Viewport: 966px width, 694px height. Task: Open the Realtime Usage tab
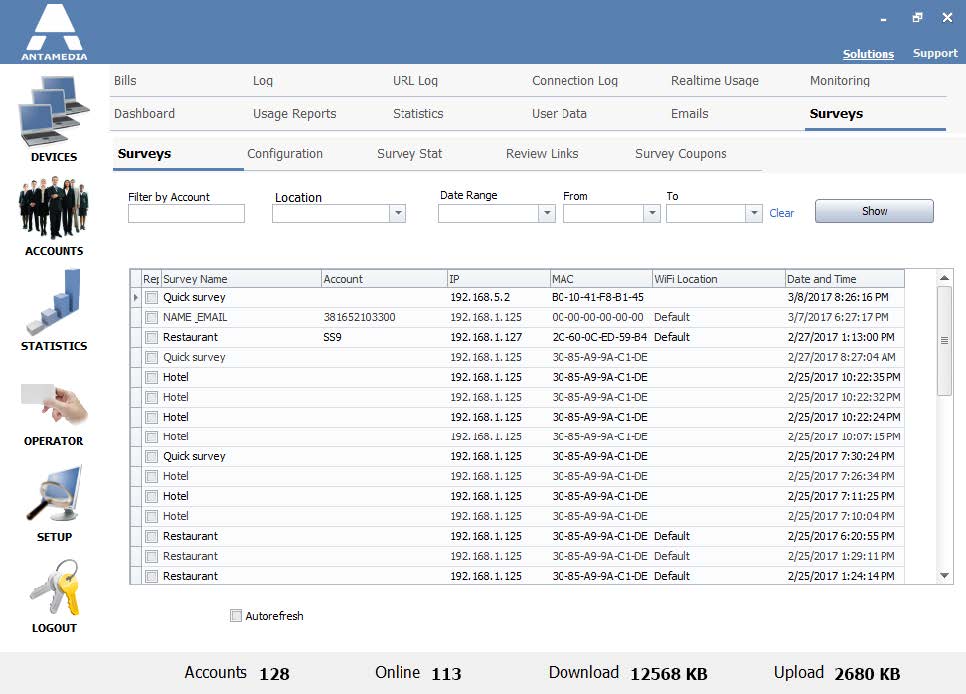[x=715, y=81]
